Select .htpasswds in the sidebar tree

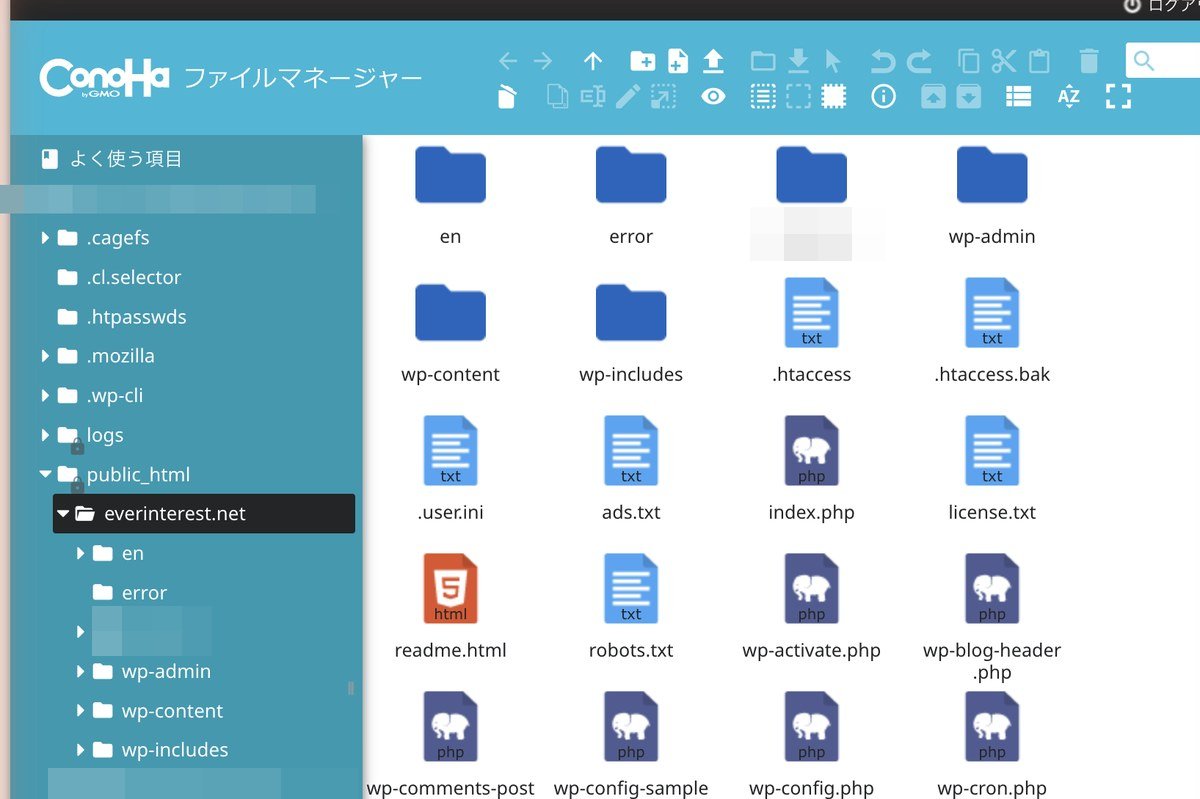coord(122,317)
